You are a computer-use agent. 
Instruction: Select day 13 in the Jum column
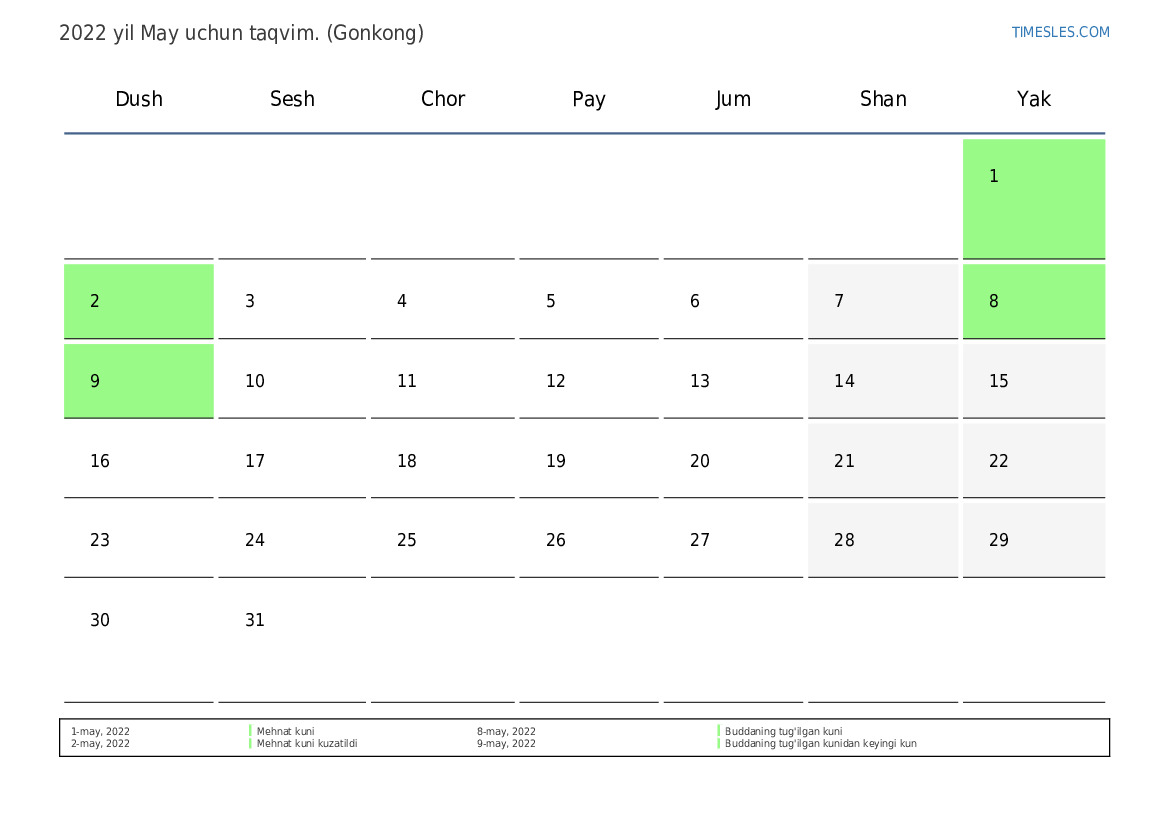(733, 381)
